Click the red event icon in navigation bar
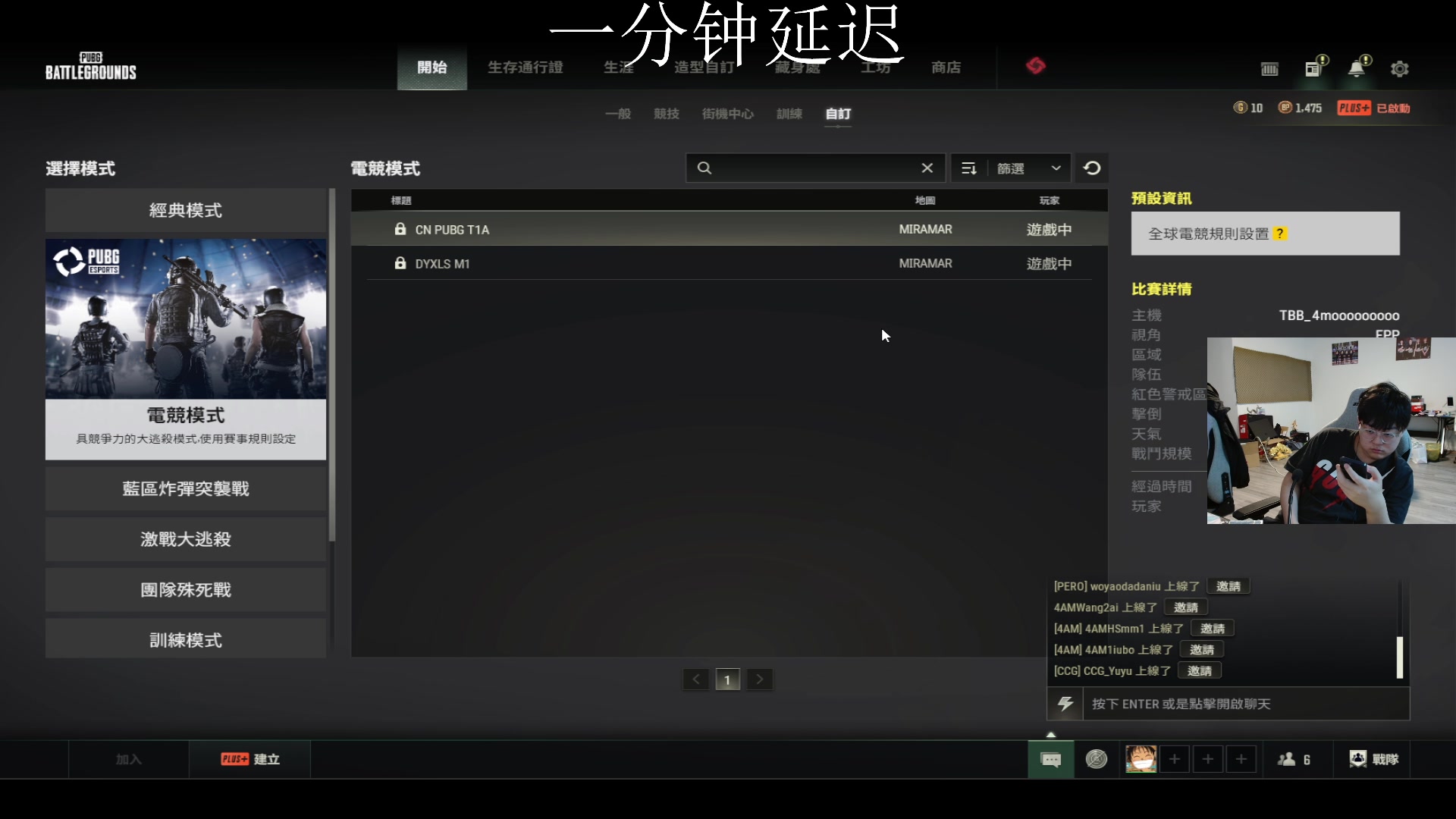 1036,66
